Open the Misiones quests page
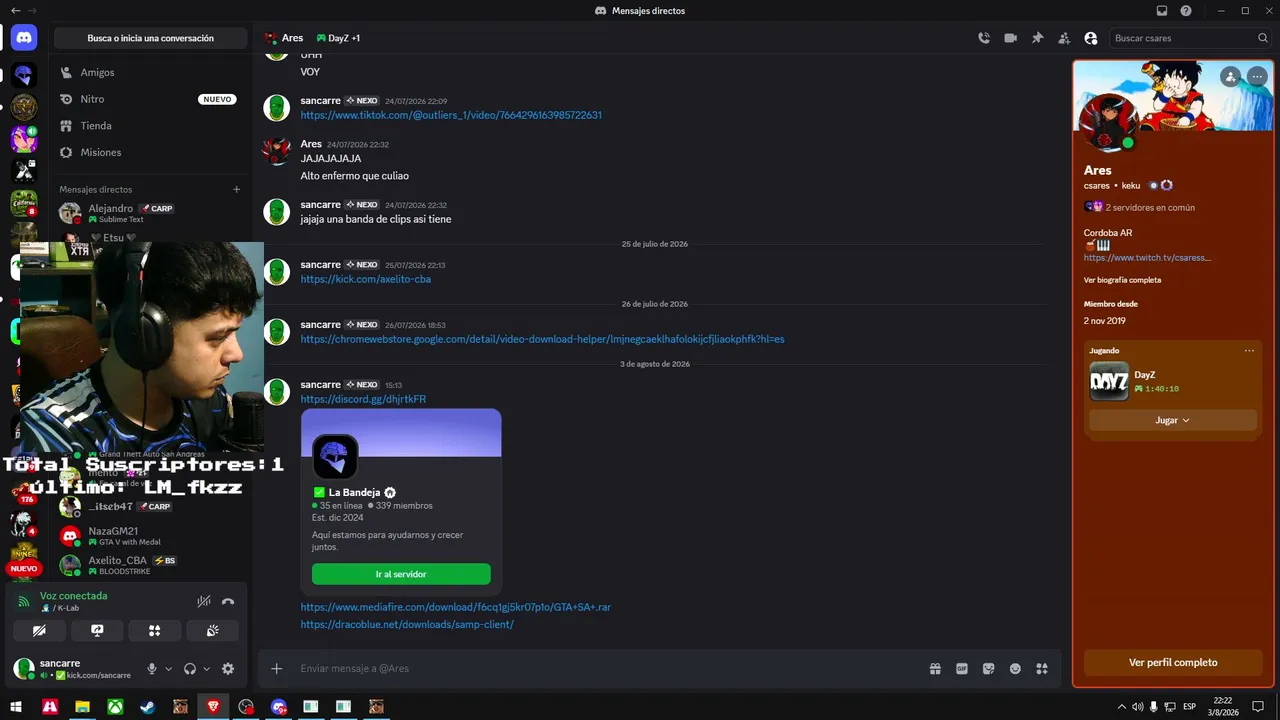The height and width of the screenshot is (720, 1280). [150, 152]
